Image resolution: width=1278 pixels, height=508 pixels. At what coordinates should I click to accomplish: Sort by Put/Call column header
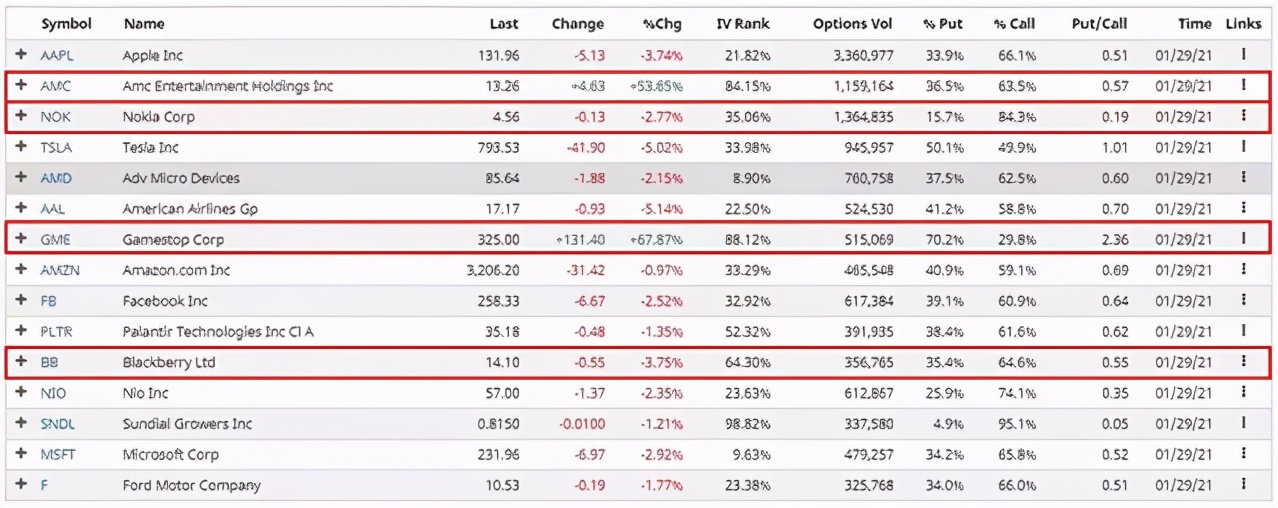(x=1100, y=23)
